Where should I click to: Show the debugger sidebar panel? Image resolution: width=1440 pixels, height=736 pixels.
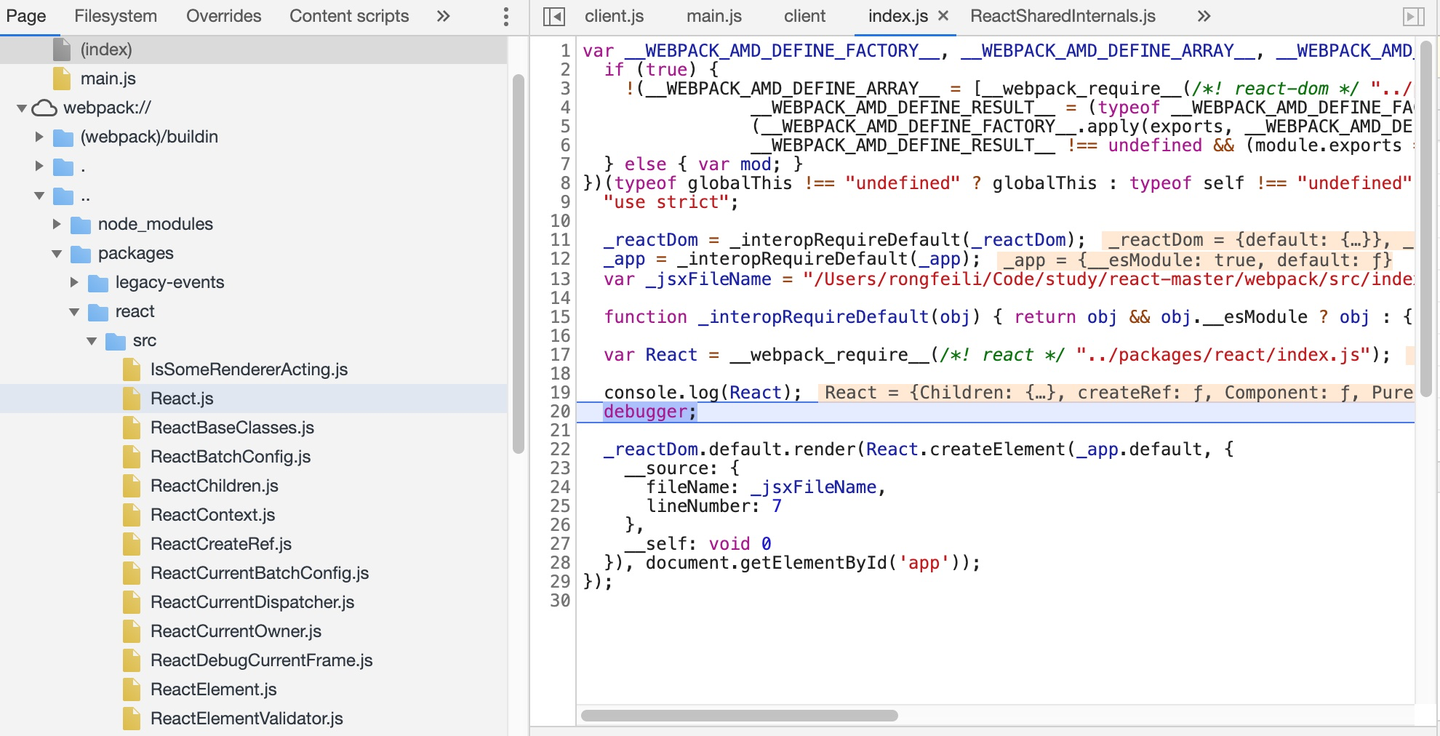1412,16
